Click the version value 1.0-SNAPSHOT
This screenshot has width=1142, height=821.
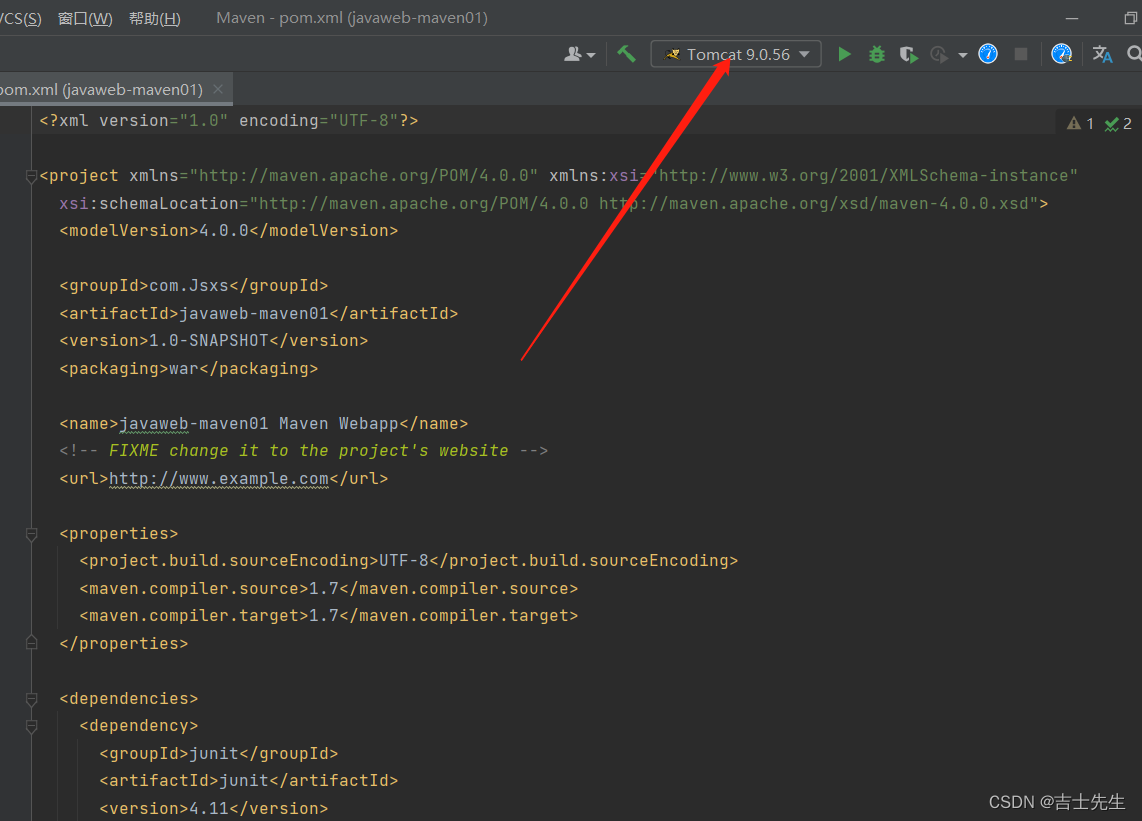click(x=209, y=340)
